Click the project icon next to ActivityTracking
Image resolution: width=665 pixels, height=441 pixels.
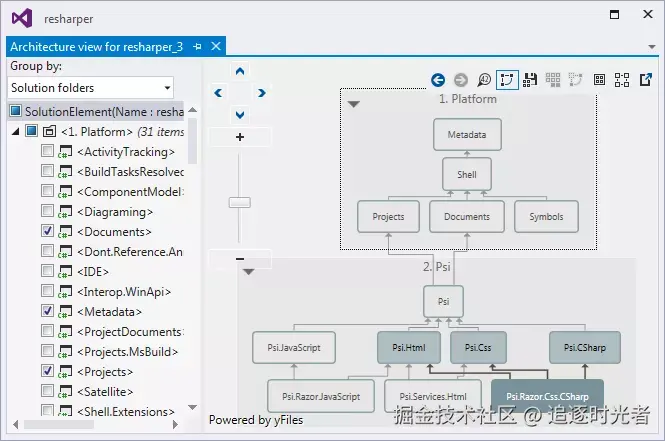click(65, 151)
